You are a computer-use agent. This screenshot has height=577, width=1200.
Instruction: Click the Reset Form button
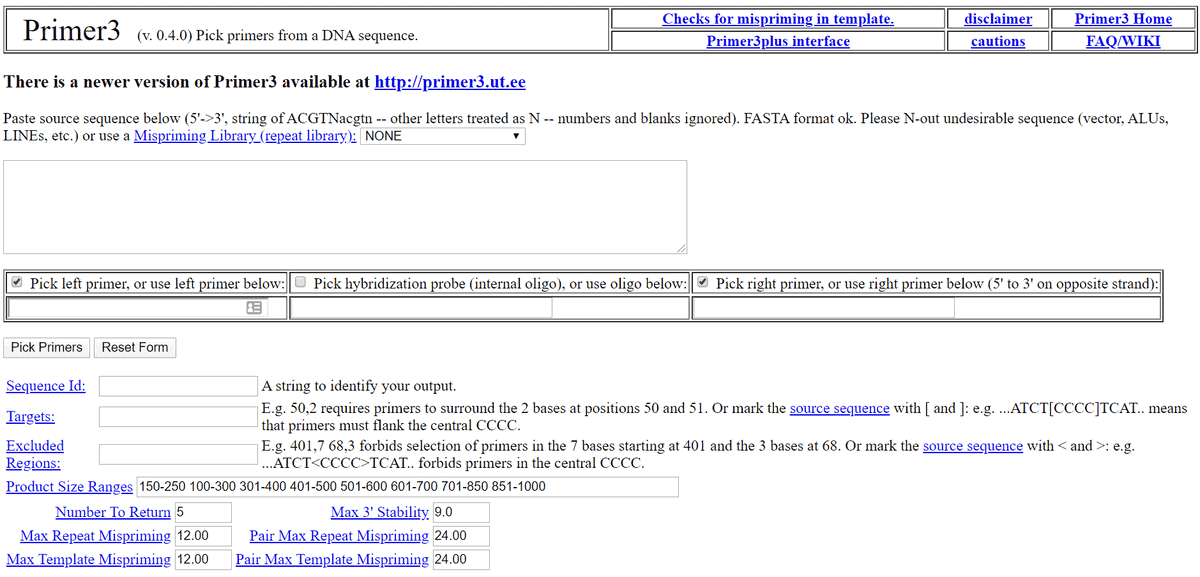[135, 347]
